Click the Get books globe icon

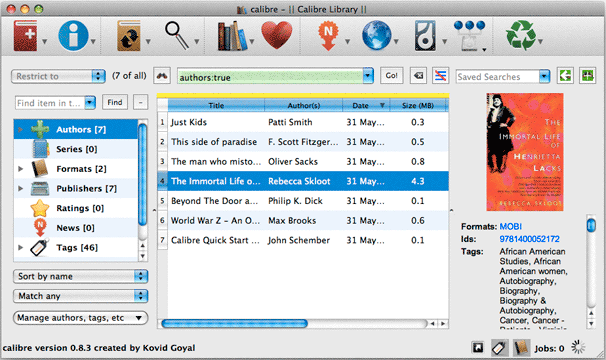376,36
